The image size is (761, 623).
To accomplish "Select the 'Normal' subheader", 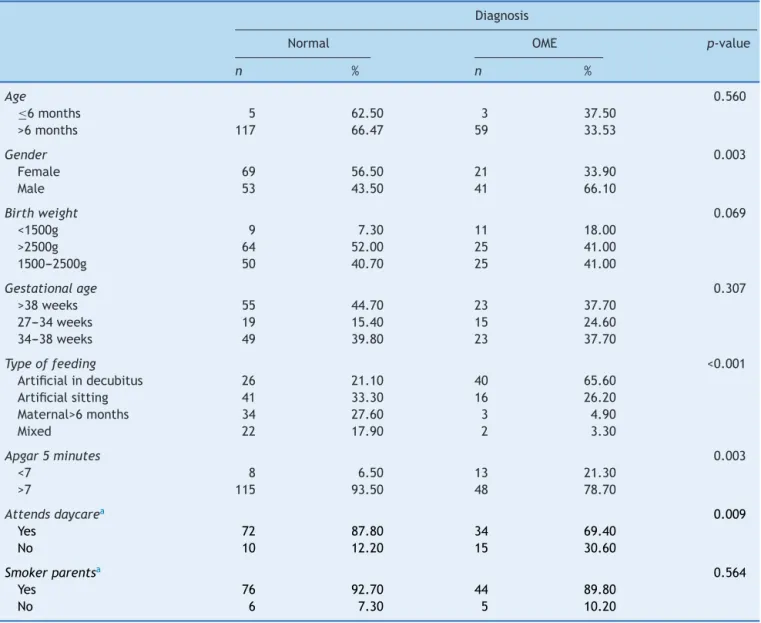I will [308, 43].
